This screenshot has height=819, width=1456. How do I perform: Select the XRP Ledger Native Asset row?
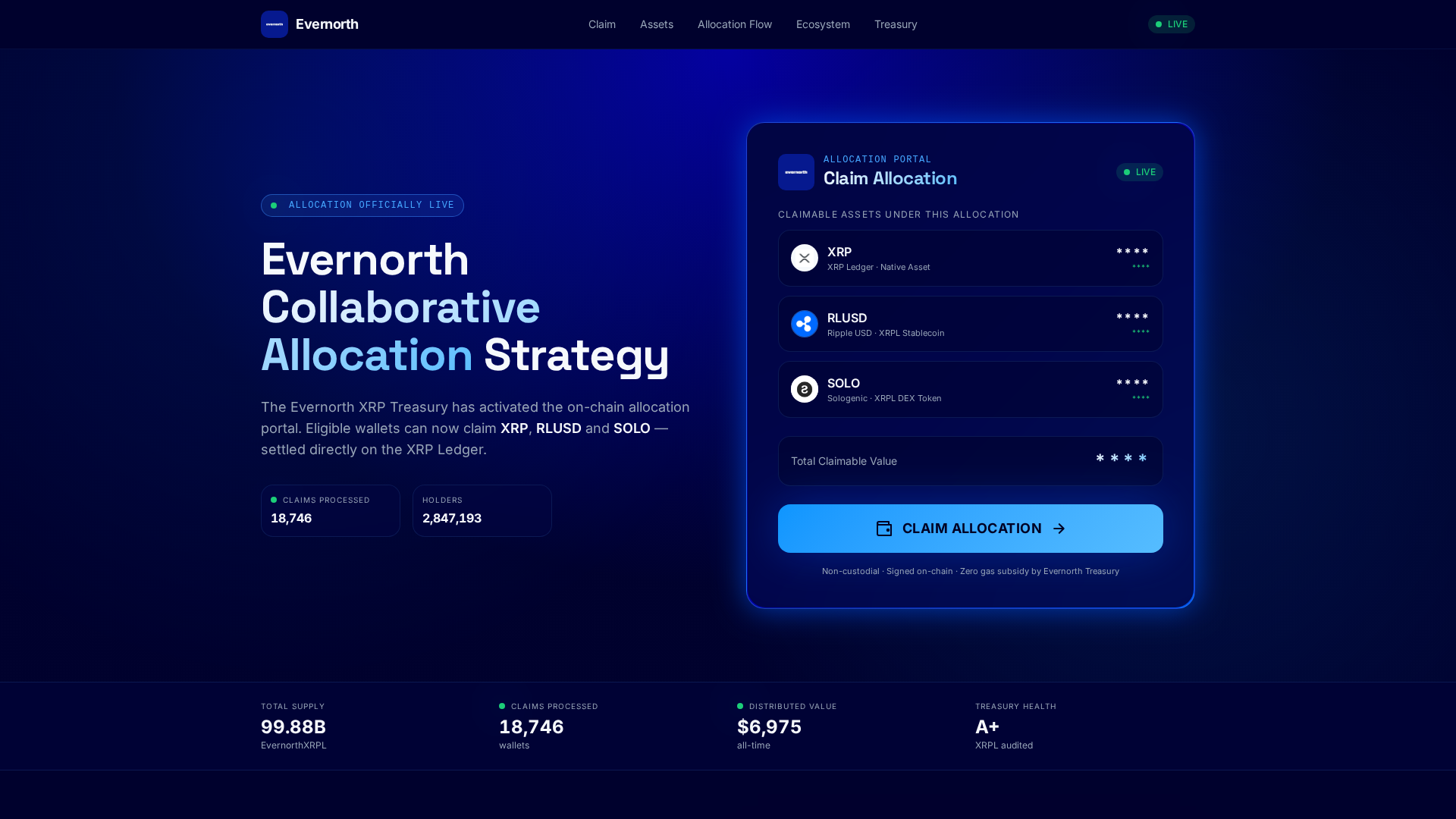click(971, 258)
